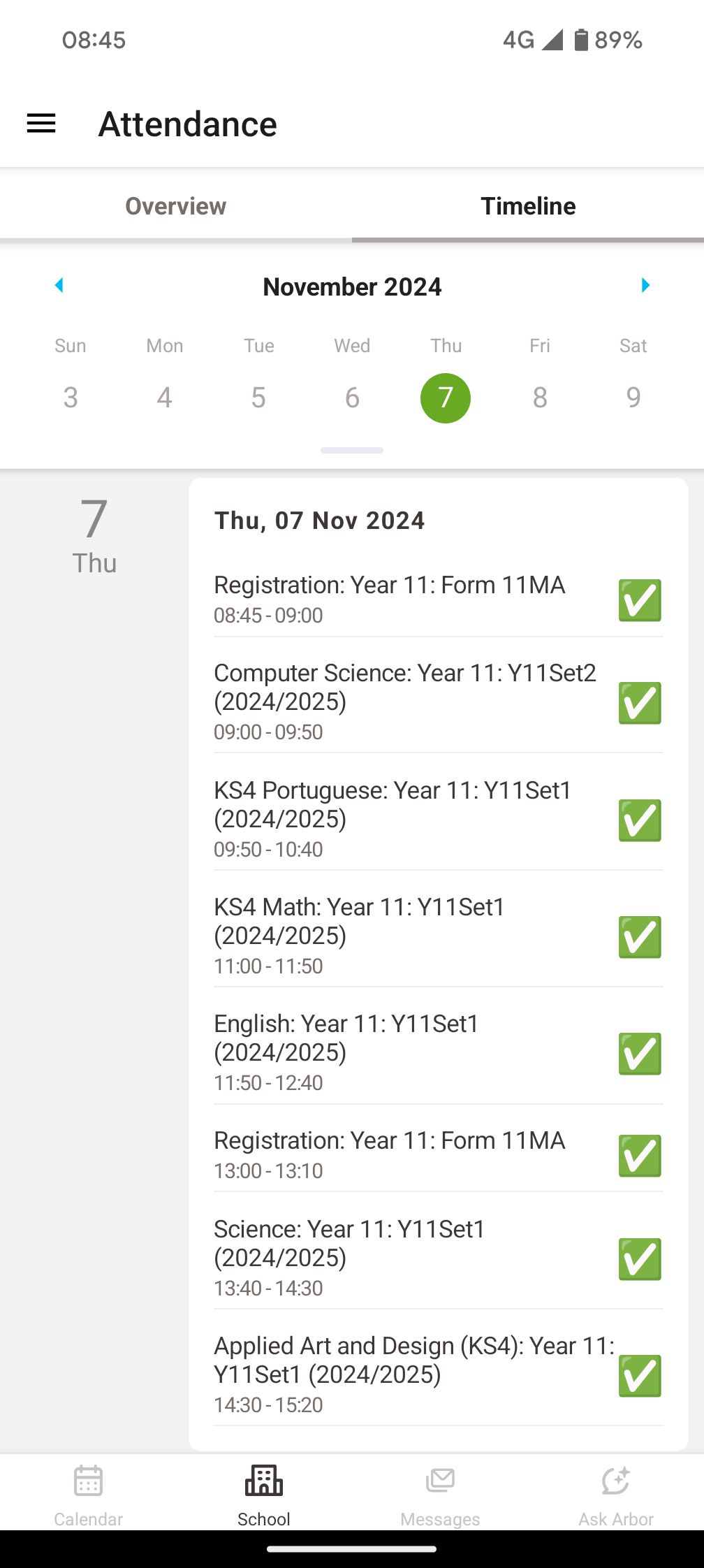Select Friday 8 in the week strip
704x1568 pixels.
(x=540, y=398)
